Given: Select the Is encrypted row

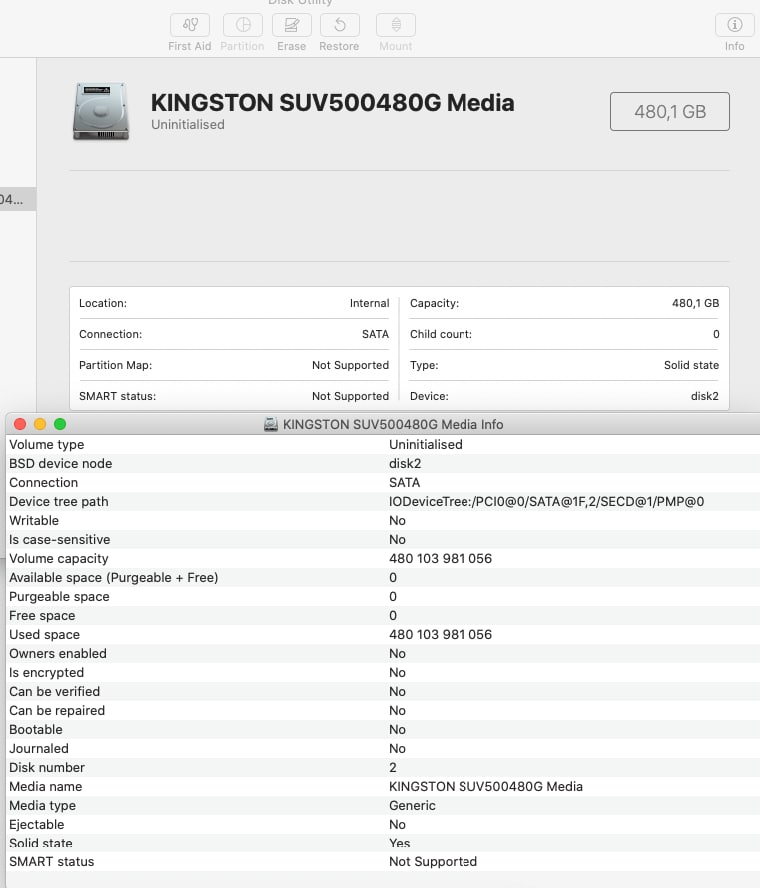Looking at the screenshot, I should [x=383, y=673].
